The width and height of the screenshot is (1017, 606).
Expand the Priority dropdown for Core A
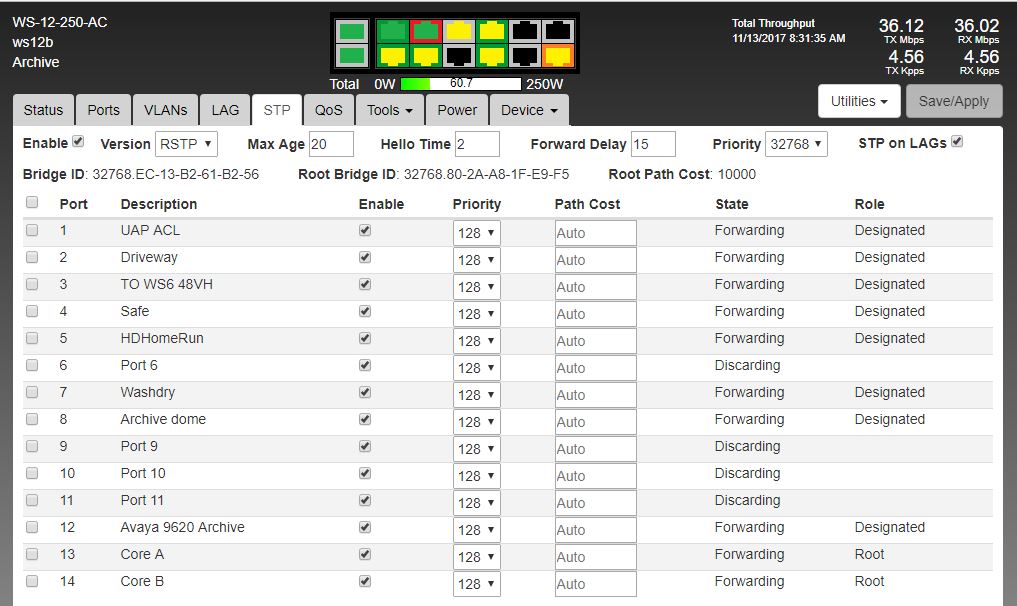click(x=477, y=557)
